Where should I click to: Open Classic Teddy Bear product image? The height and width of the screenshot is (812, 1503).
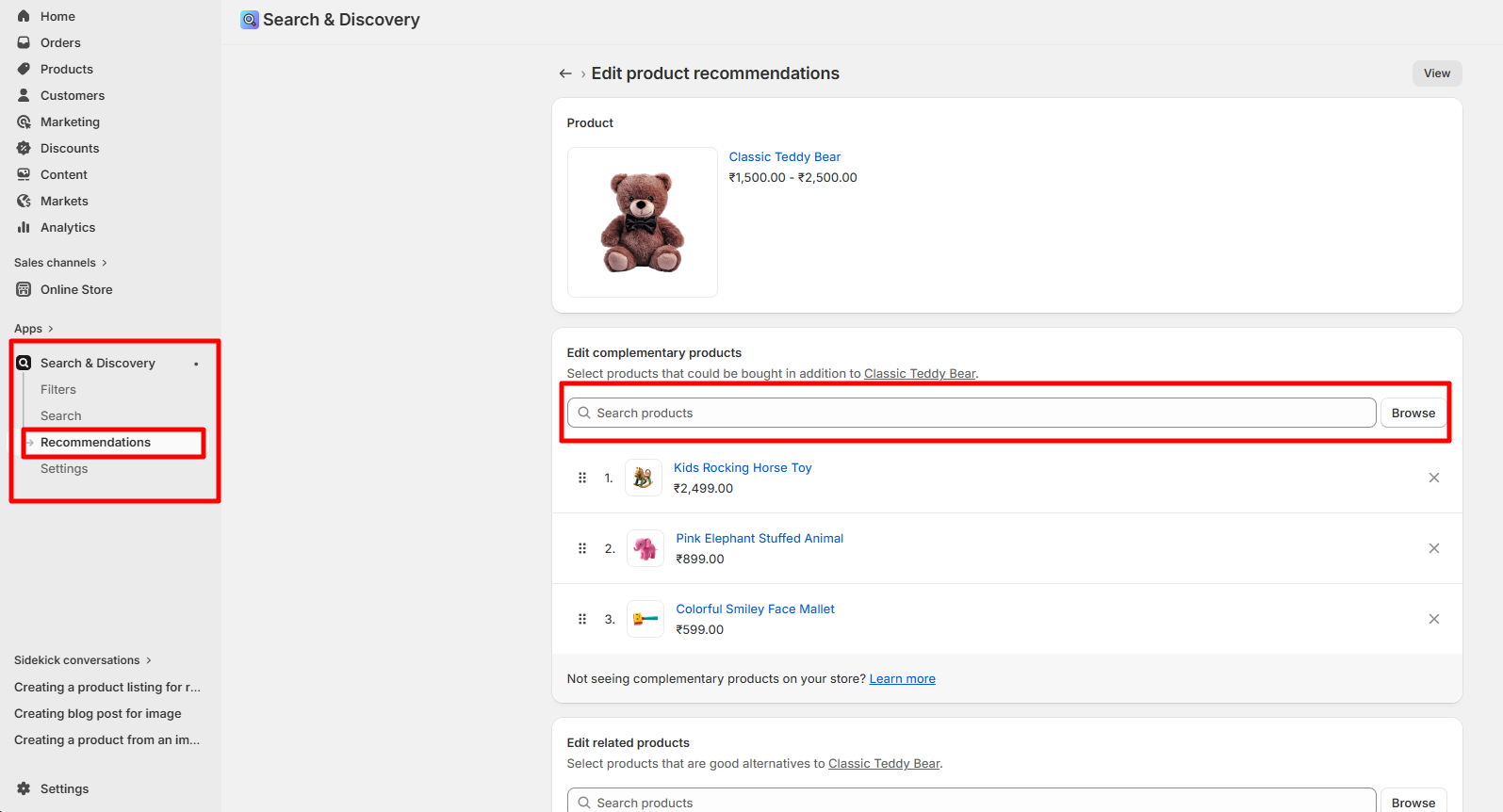point(643,222)
